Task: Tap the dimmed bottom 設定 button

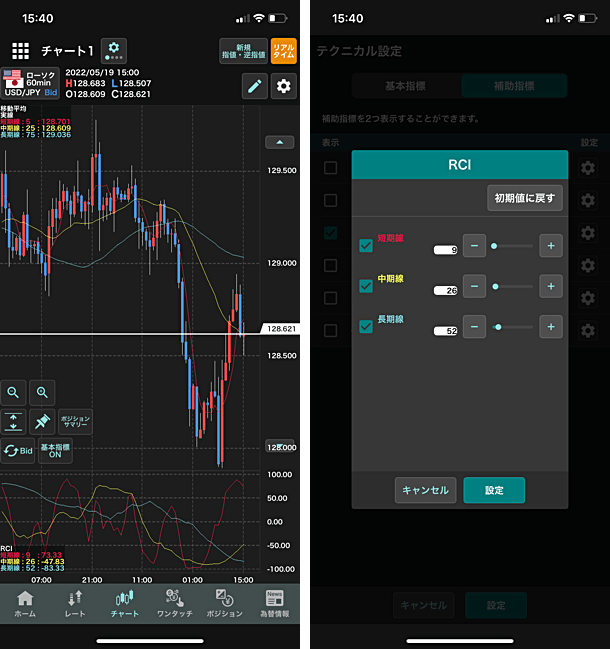Action: [x=496, y=605]
